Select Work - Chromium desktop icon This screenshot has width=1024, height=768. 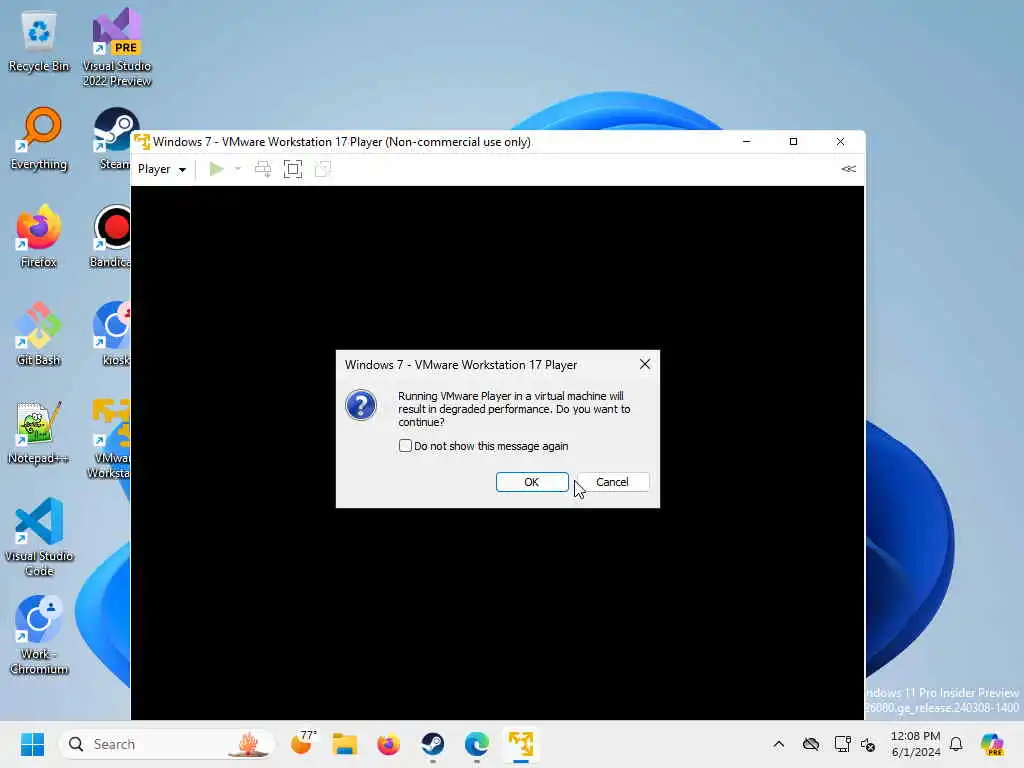(39, 635)
